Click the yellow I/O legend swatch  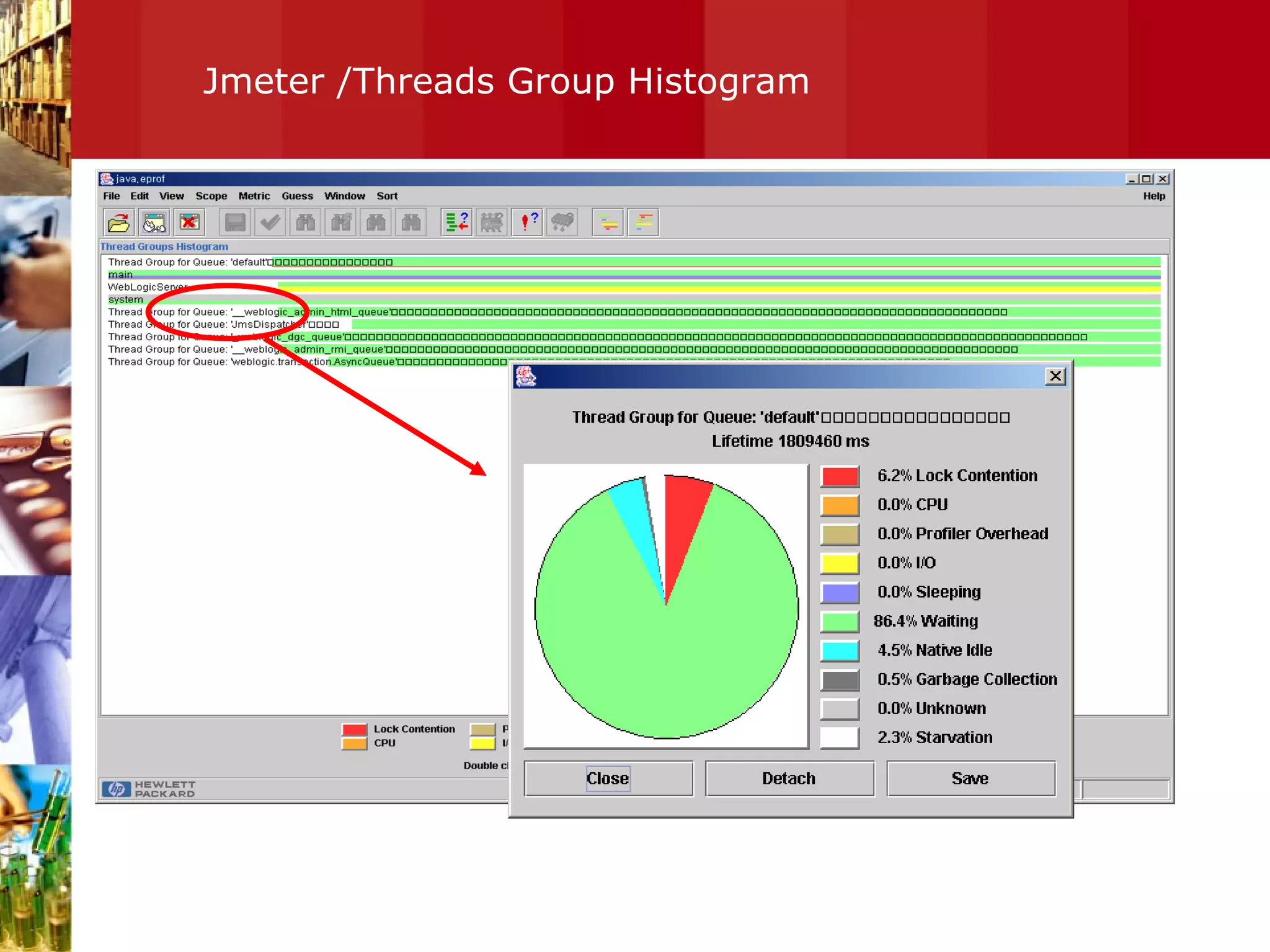[x=840, y=563]
